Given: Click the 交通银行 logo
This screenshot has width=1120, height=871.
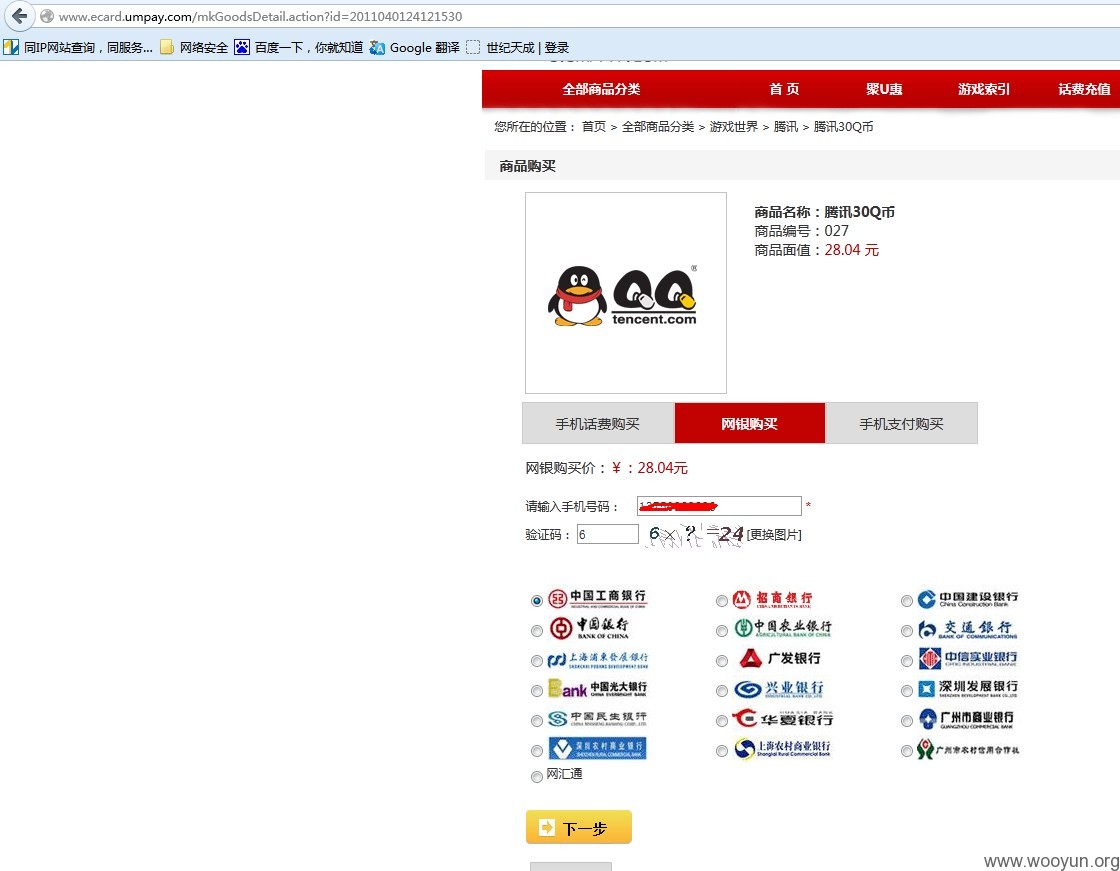Looking at the screenshot, I should 968,629.
